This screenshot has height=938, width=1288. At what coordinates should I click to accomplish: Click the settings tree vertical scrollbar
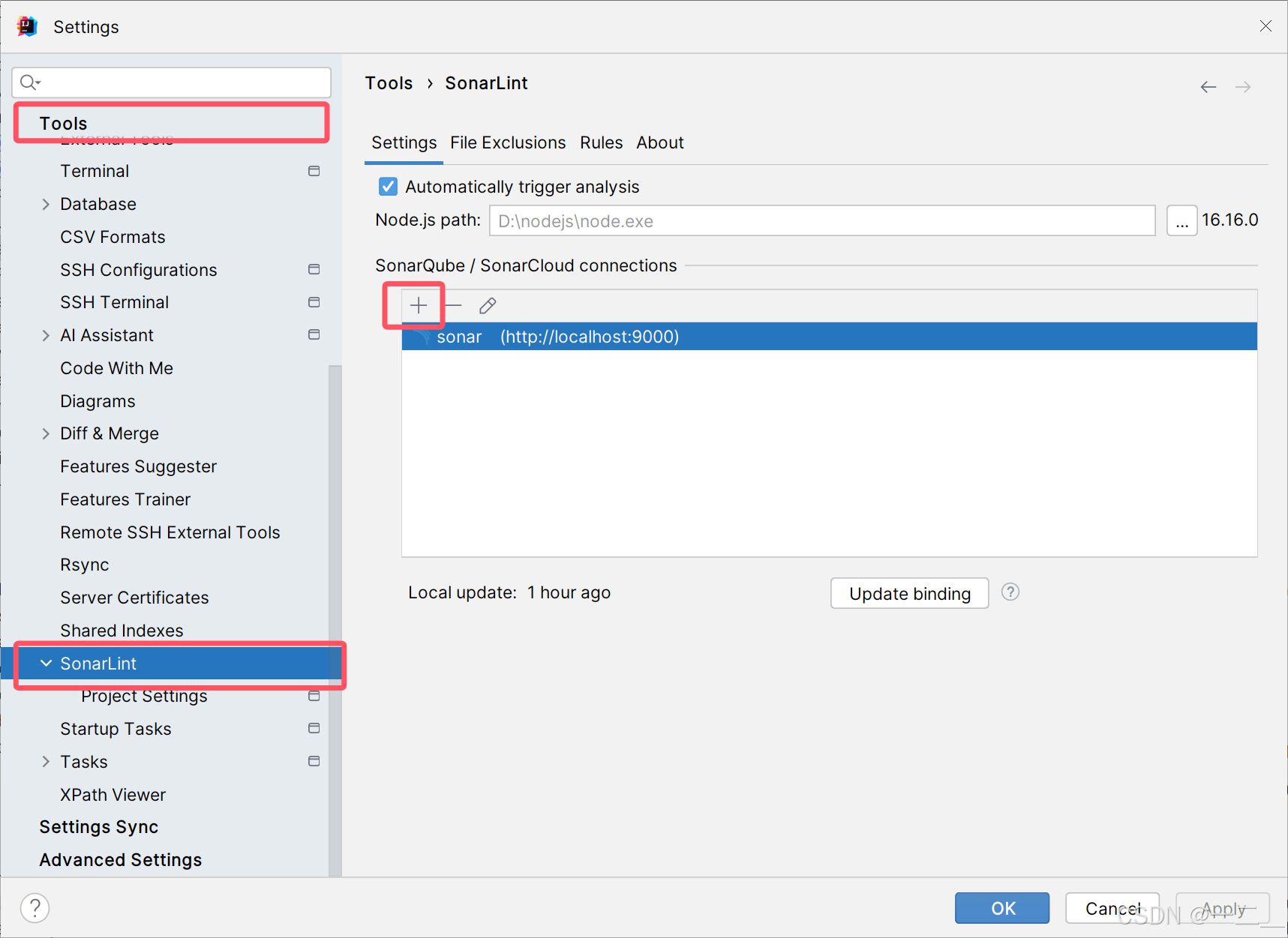(335, 621)
